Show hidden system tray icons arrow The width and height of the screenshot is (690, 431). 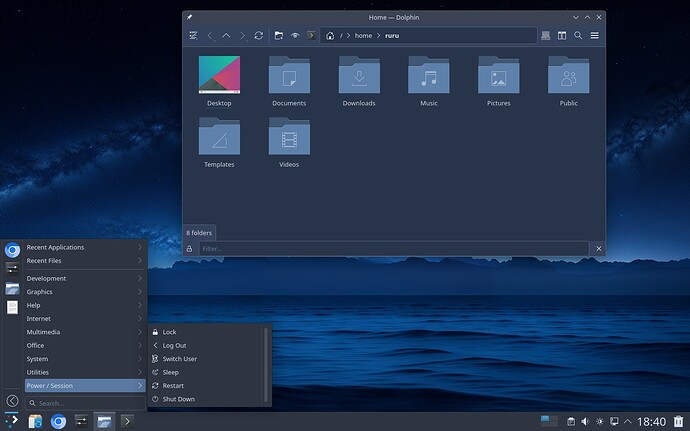[628, 421]
